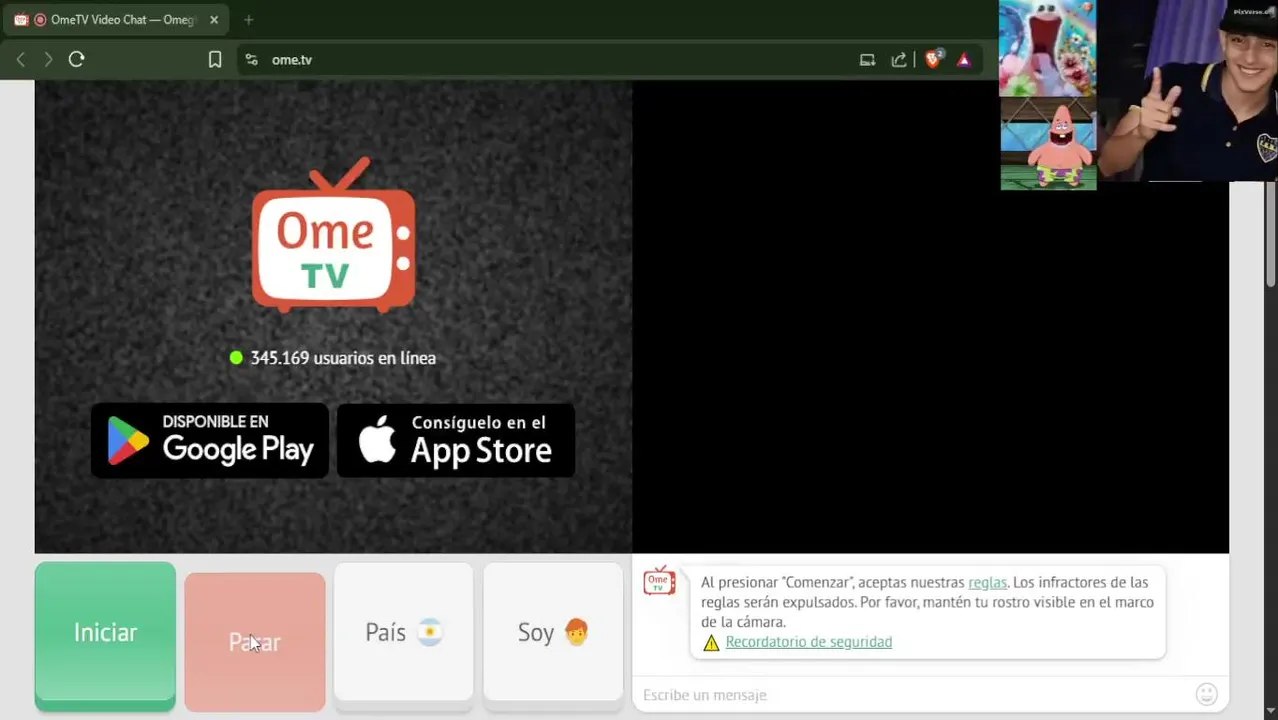Click the red Parar button

point(255,642)
